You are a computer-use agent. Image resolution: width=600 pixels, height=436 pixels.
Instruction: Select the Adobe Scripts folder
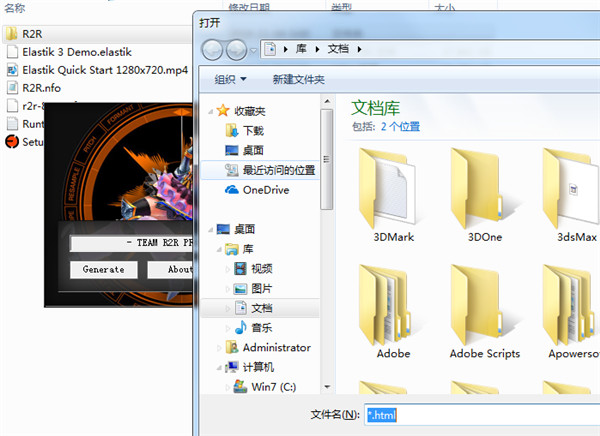485,312
